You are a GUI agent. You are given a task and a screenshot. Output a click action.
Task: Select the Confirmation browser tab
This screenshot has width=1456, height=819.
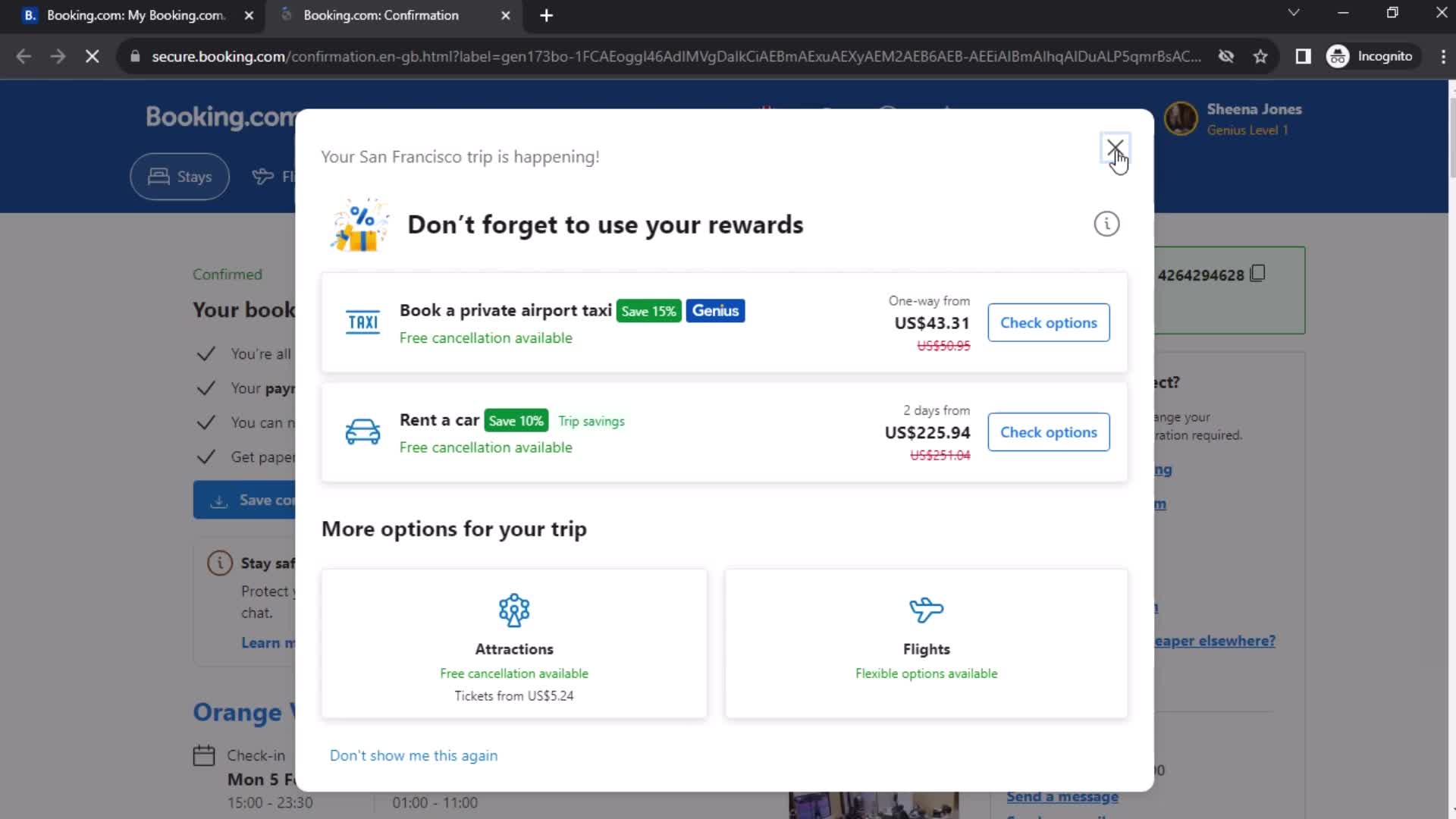(x=390, y=14)
